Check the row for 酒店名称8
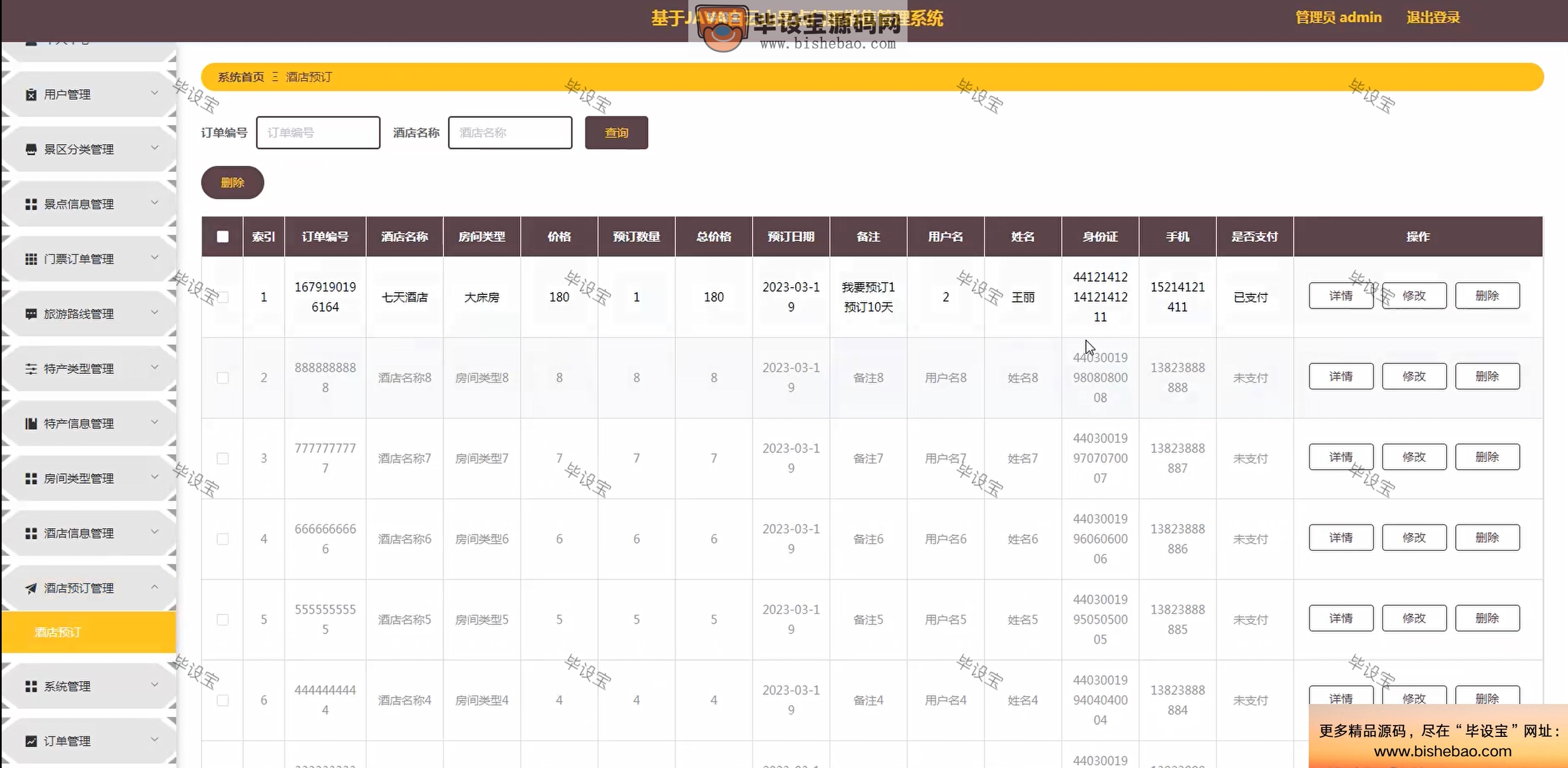The width and height of the screenshot is (1568, 768). tap(223, 378)
